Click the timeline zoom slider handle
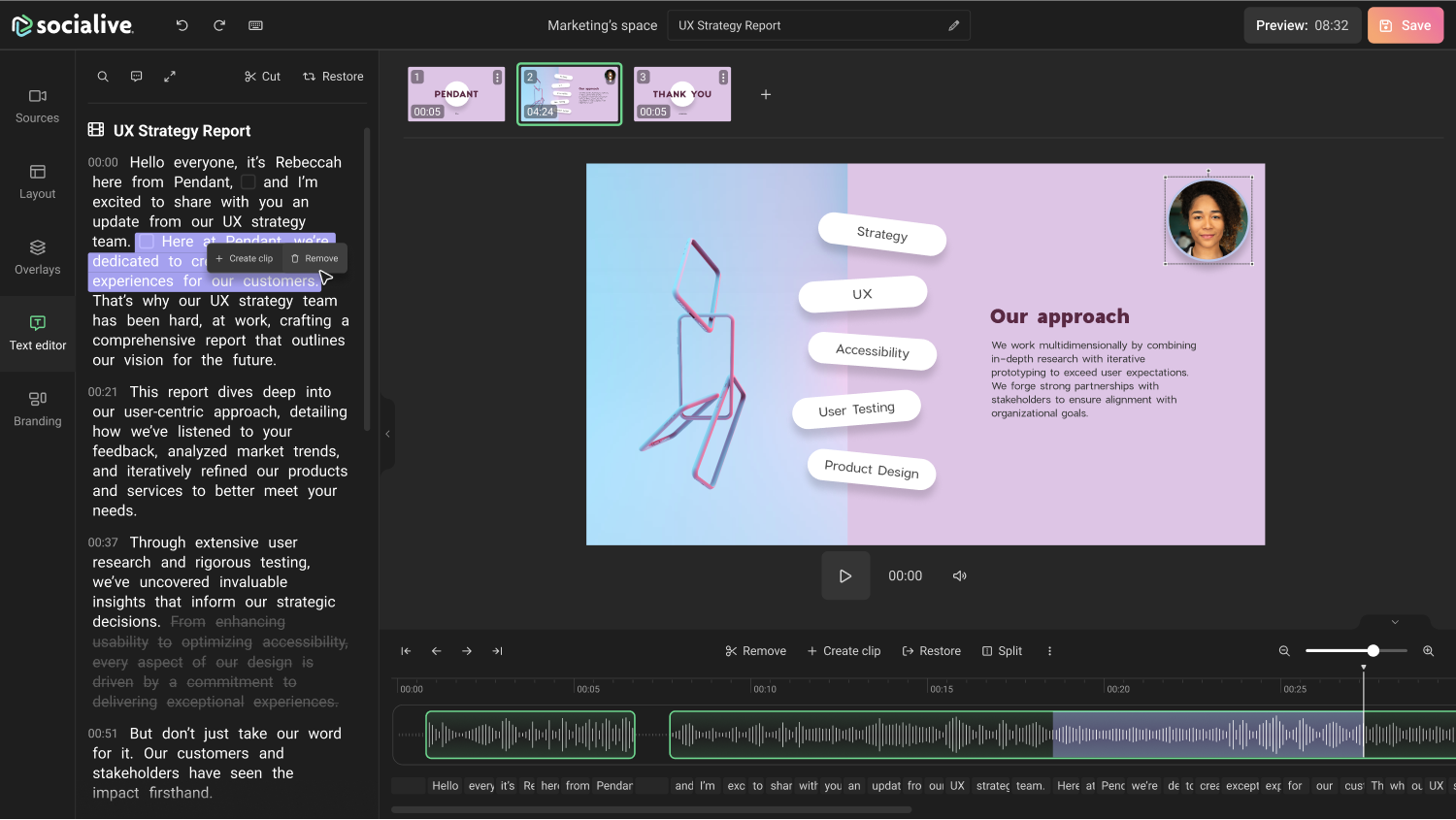 [x=1373, y=651]
